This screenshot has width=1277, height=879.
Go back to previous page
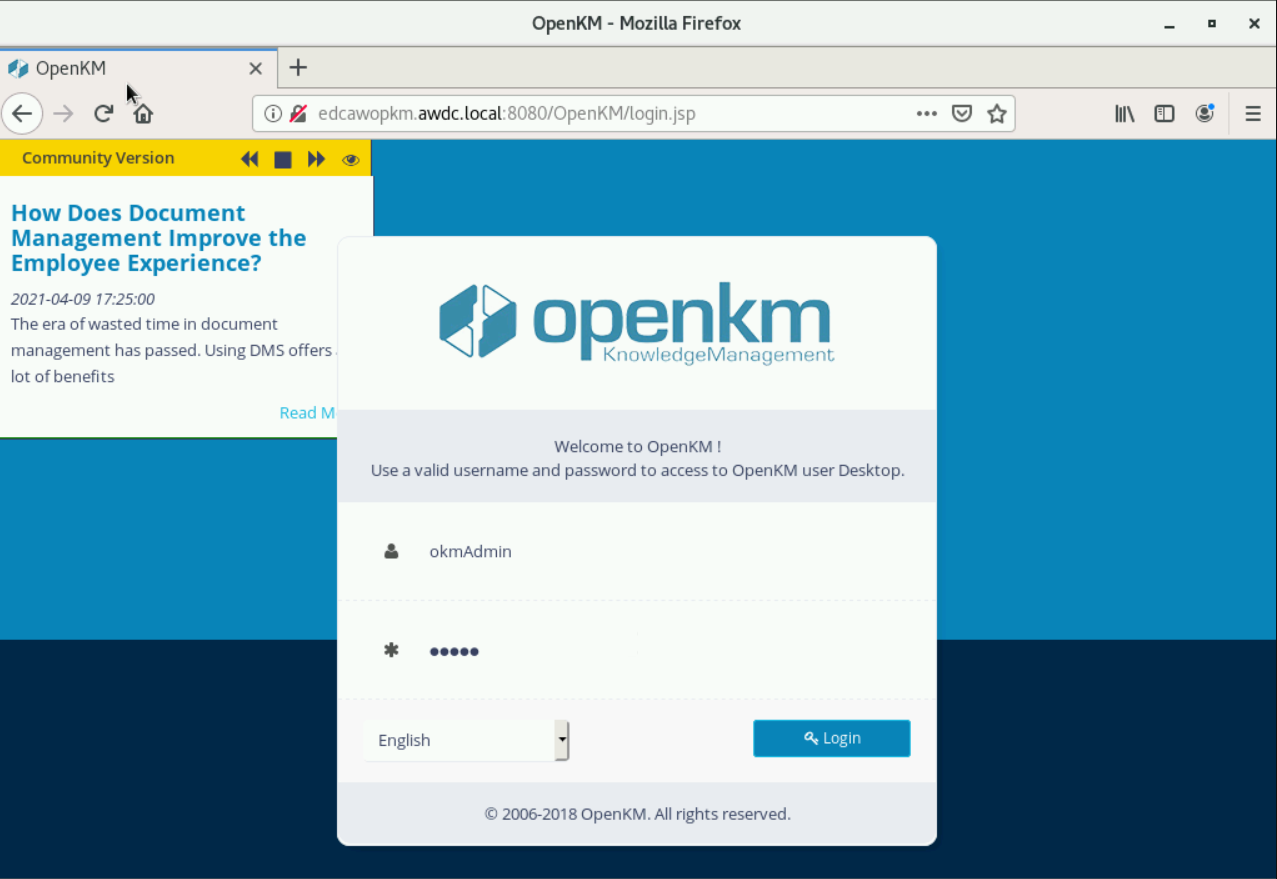22,114
